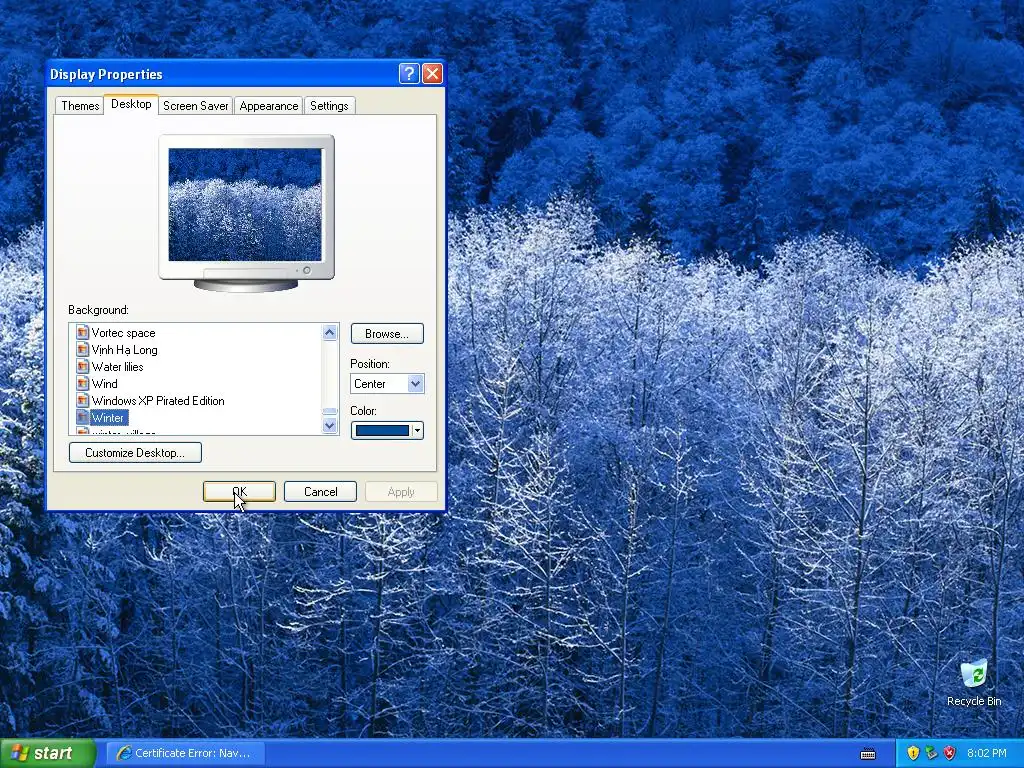Viewport: 1024px width, 768px height.
Task: Click the Browse... button
Action: (387, 334)
